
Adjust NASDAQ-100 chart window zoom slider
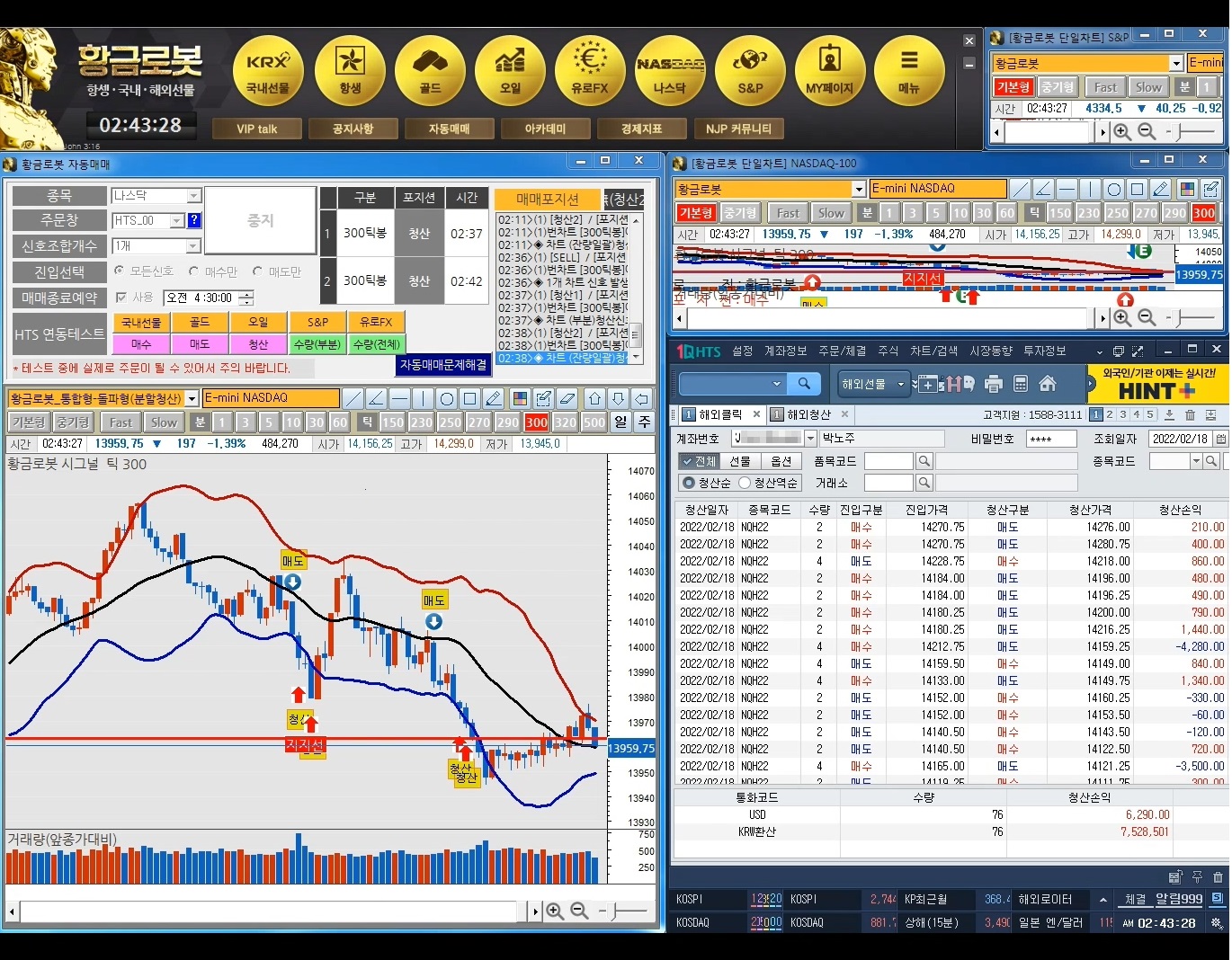tap(1190, 318)
